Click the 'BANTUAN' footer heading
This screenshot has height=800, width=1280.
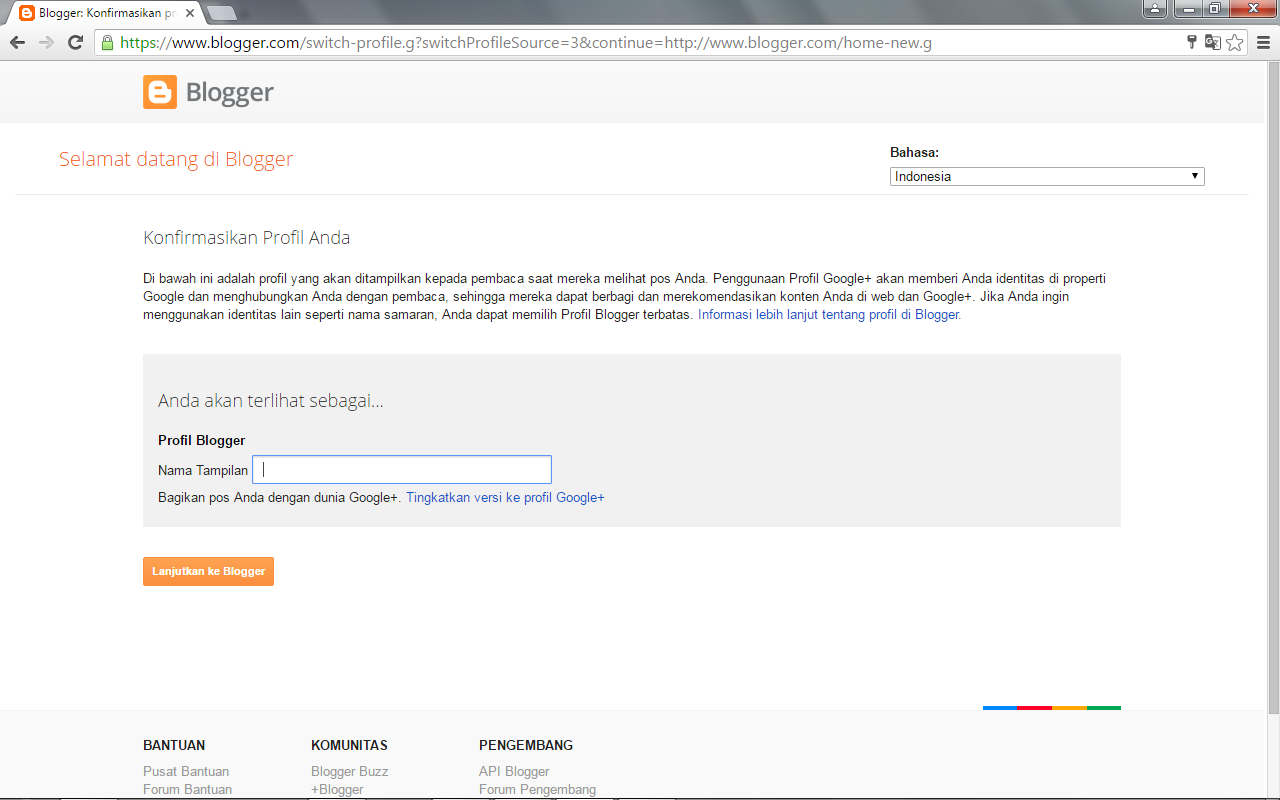pyautogui.click(x=174, y=745)
